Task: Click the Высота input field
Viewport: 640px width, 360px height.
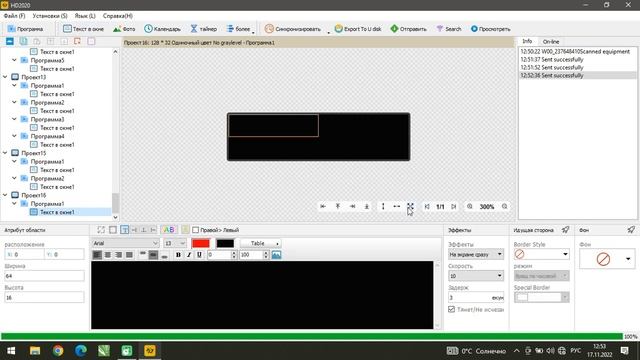Action: (44, 298)
